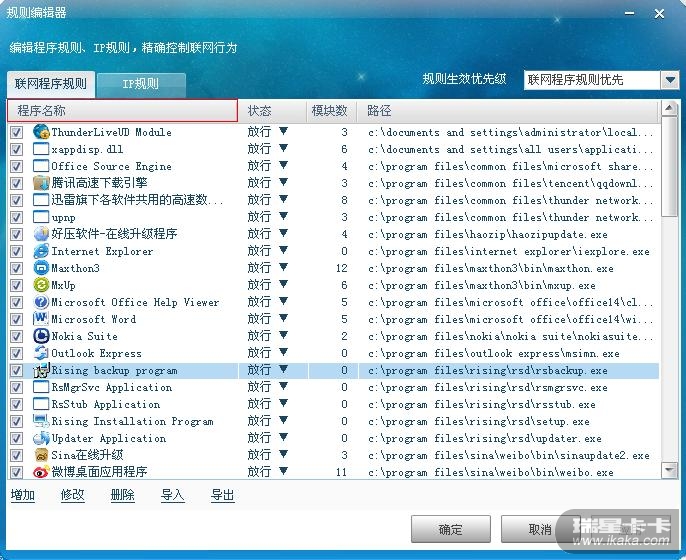This screenshot has width=686, height=560.
Task: Click the Rising Installation Program icon
Action: pos(41,421)
